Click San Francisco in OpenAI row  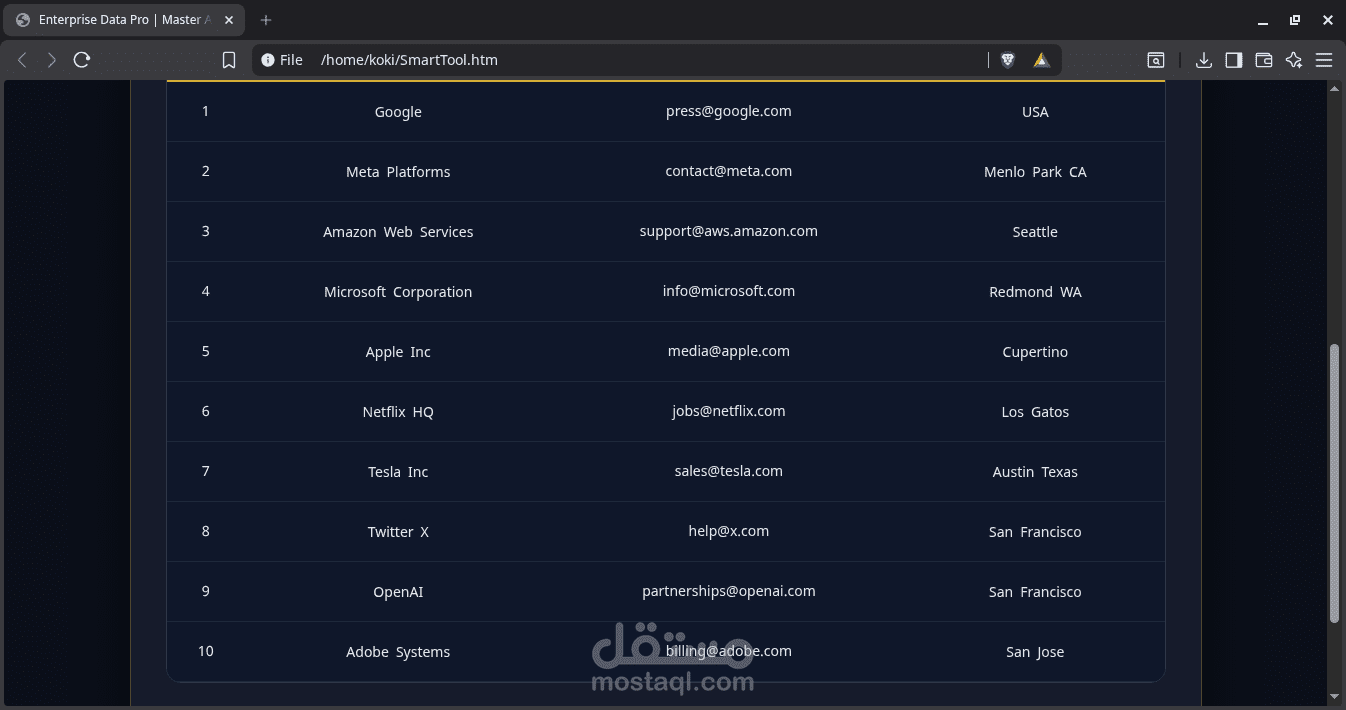(x=1035, y=592)
